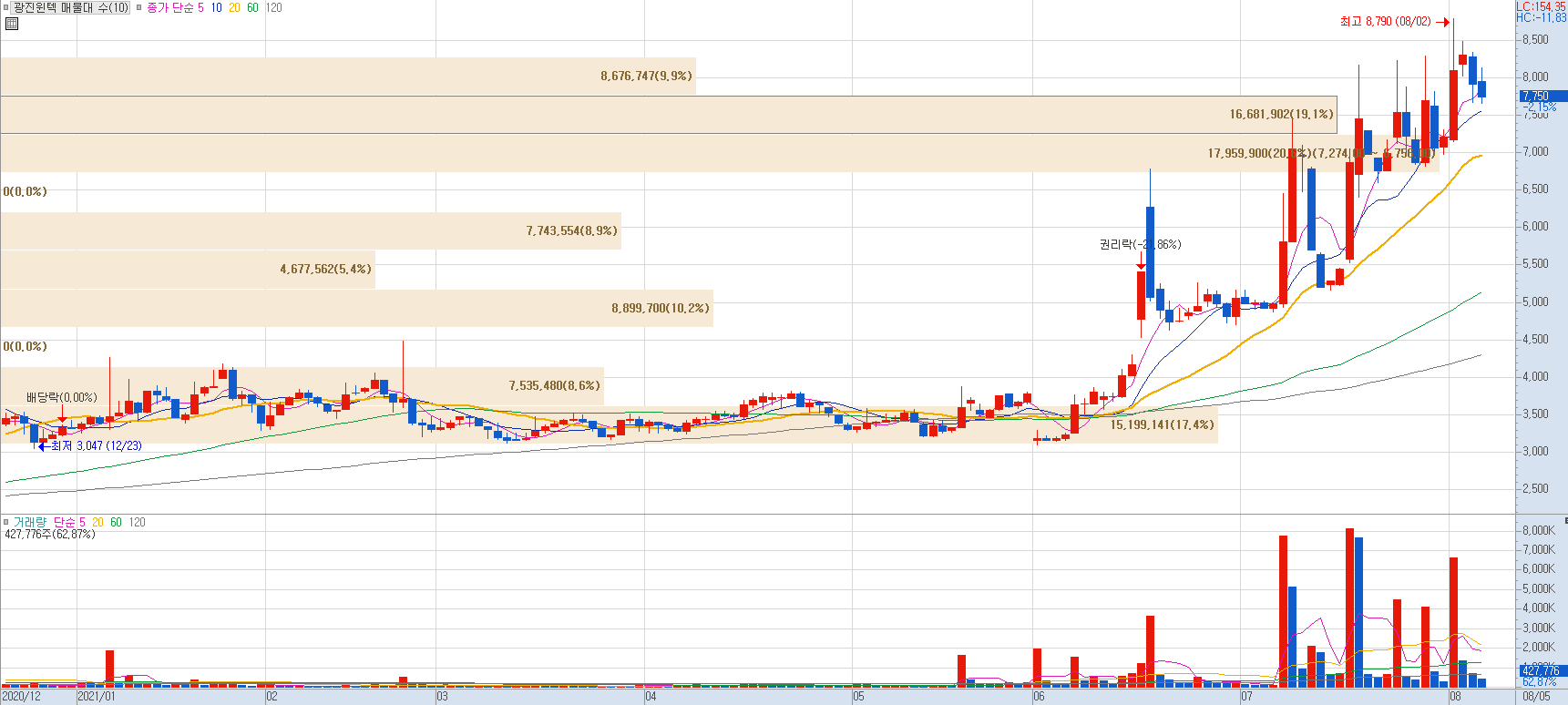Screen dimensions: 1568x705
Task: Click the square marker before 종가 단순 label
Action: click(x=139, y=7)
